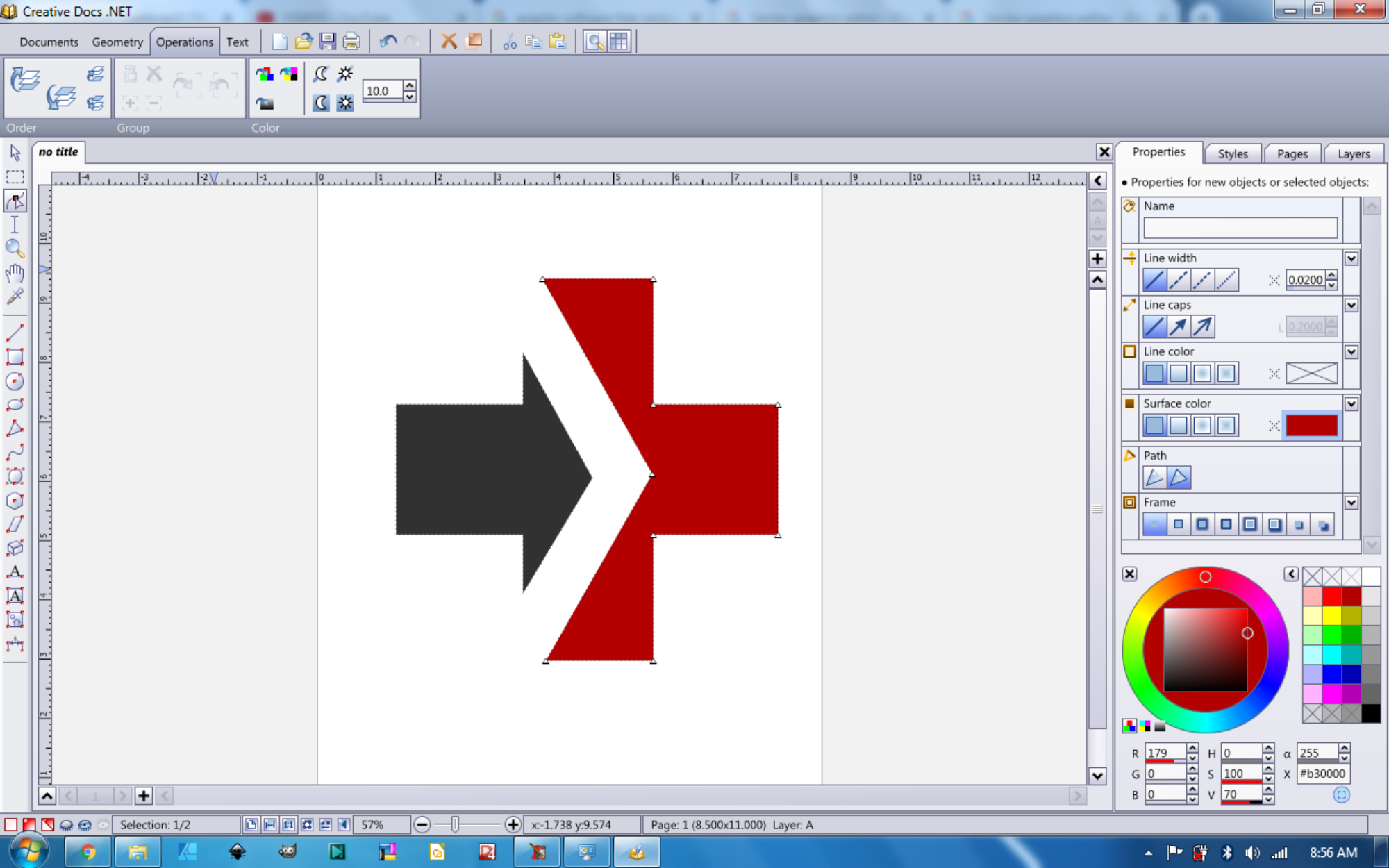This screenshot has height=868, width=1389.
Task: Select the dashed line width style
Action: (1179, 280)
